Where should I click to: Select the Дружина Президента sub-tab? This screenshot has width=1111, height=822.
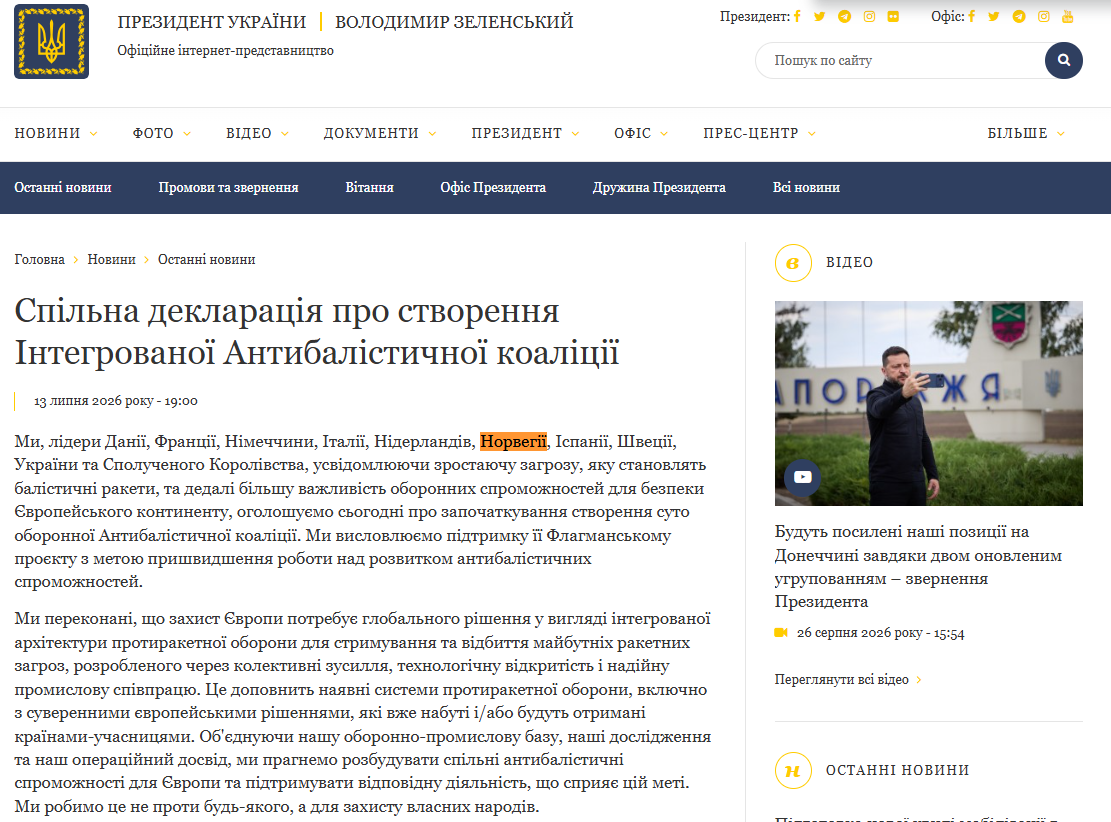(659, 188)
